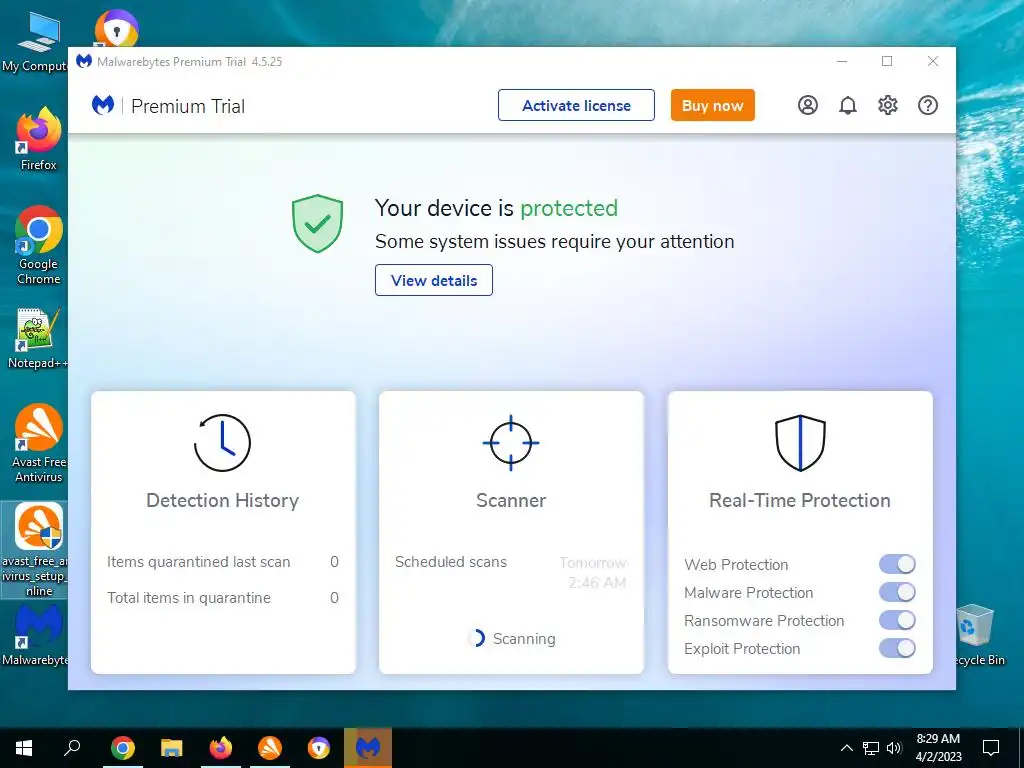The height and width of the screenshot is (768, 1024).
Task: Open the taskbar network icon
Action: (x=871, y=748)
